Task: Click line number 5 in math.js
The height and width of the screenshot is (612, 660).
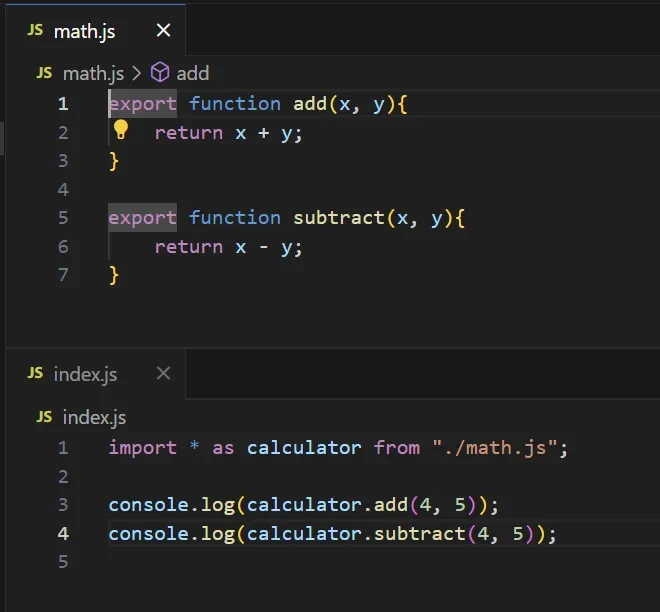Action: (63, 218)
